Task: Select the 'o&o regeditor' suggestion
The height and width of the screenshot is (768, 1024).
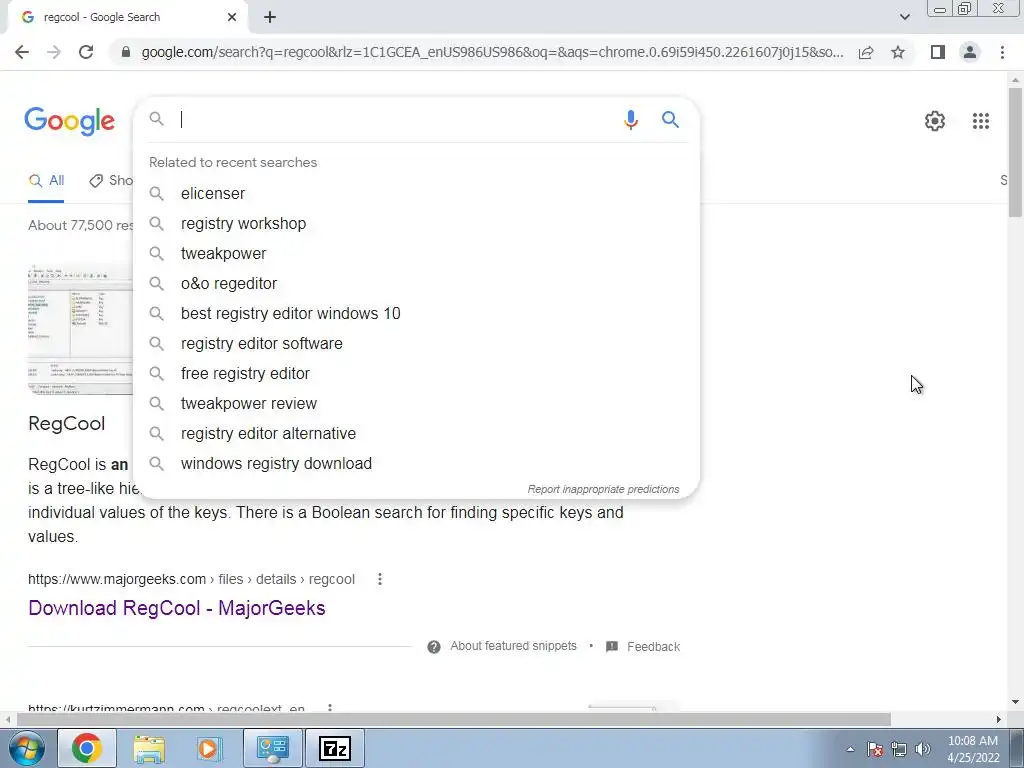Action: (416, 283)
